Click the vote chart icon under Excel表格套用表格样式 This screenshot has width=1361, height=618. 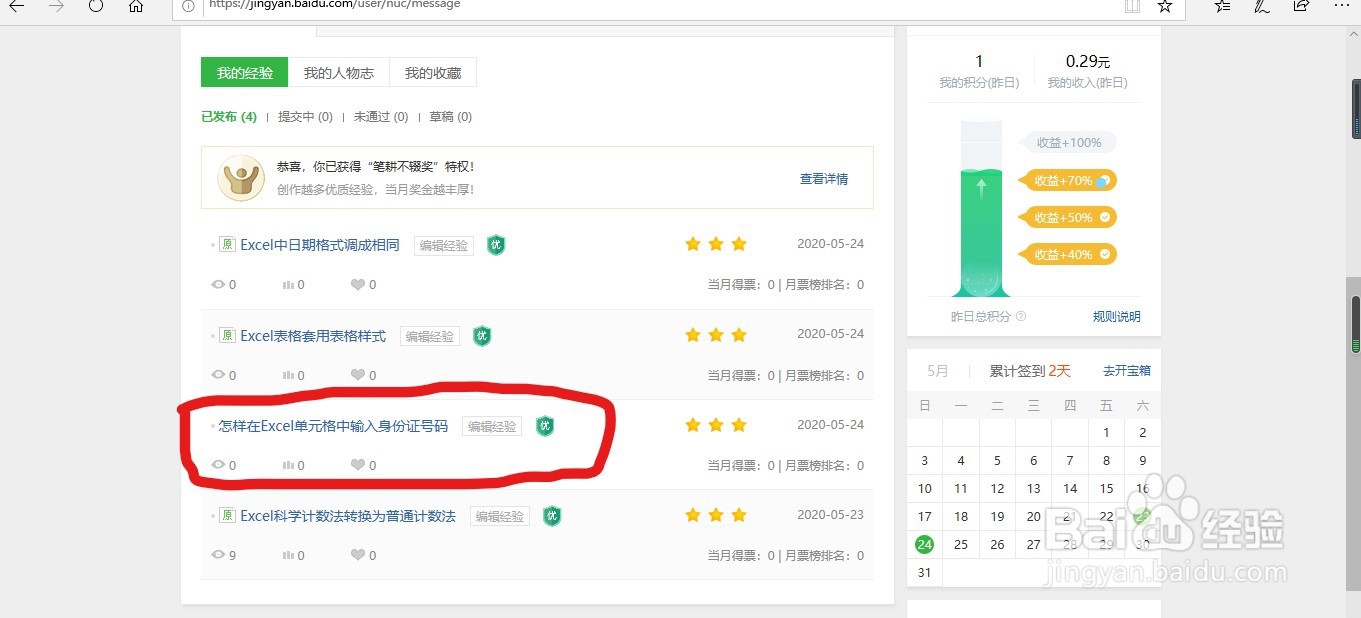click(x=287, y=374)
